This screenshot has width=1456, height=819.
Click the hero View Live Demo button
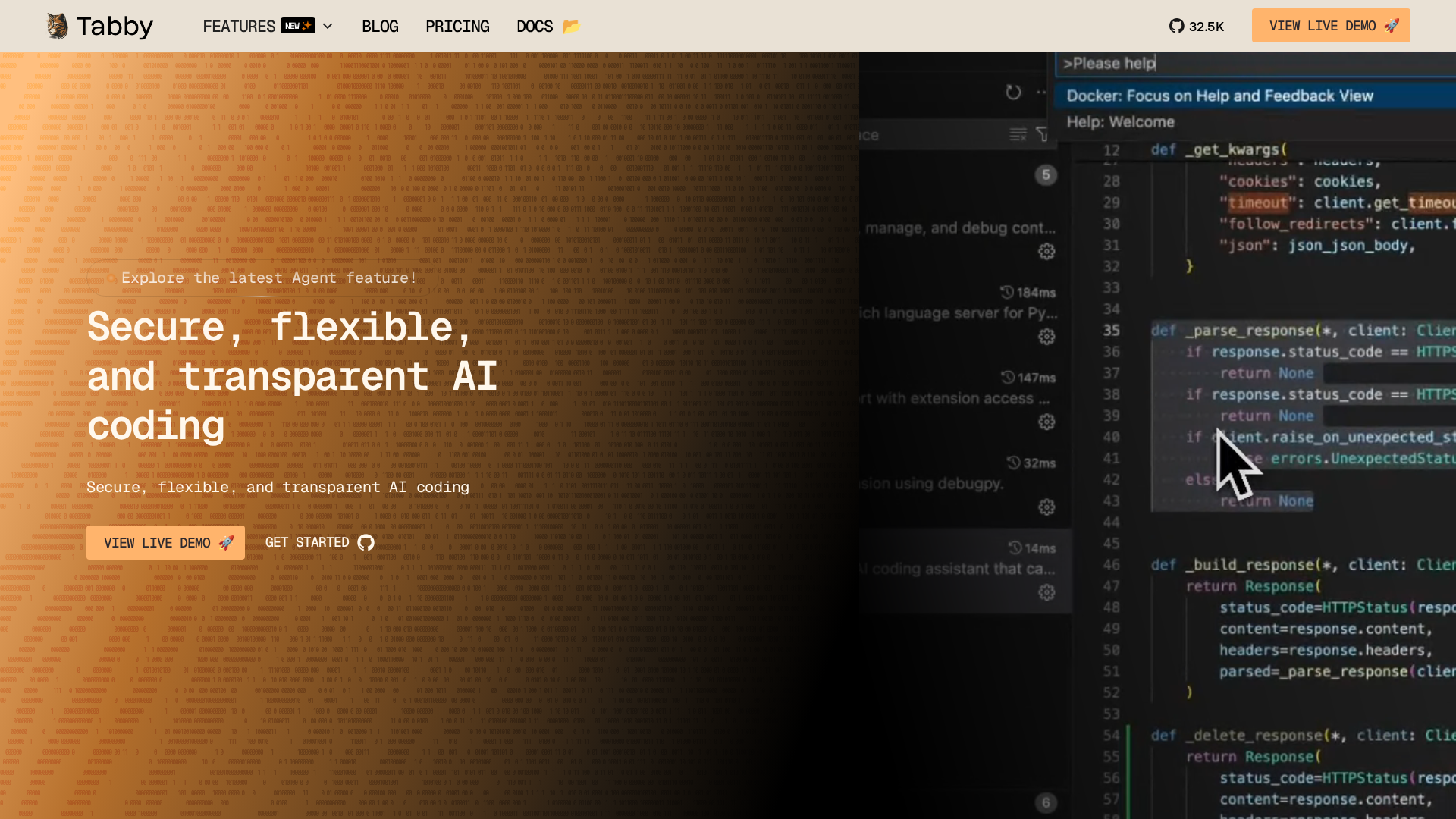(165, 543)
